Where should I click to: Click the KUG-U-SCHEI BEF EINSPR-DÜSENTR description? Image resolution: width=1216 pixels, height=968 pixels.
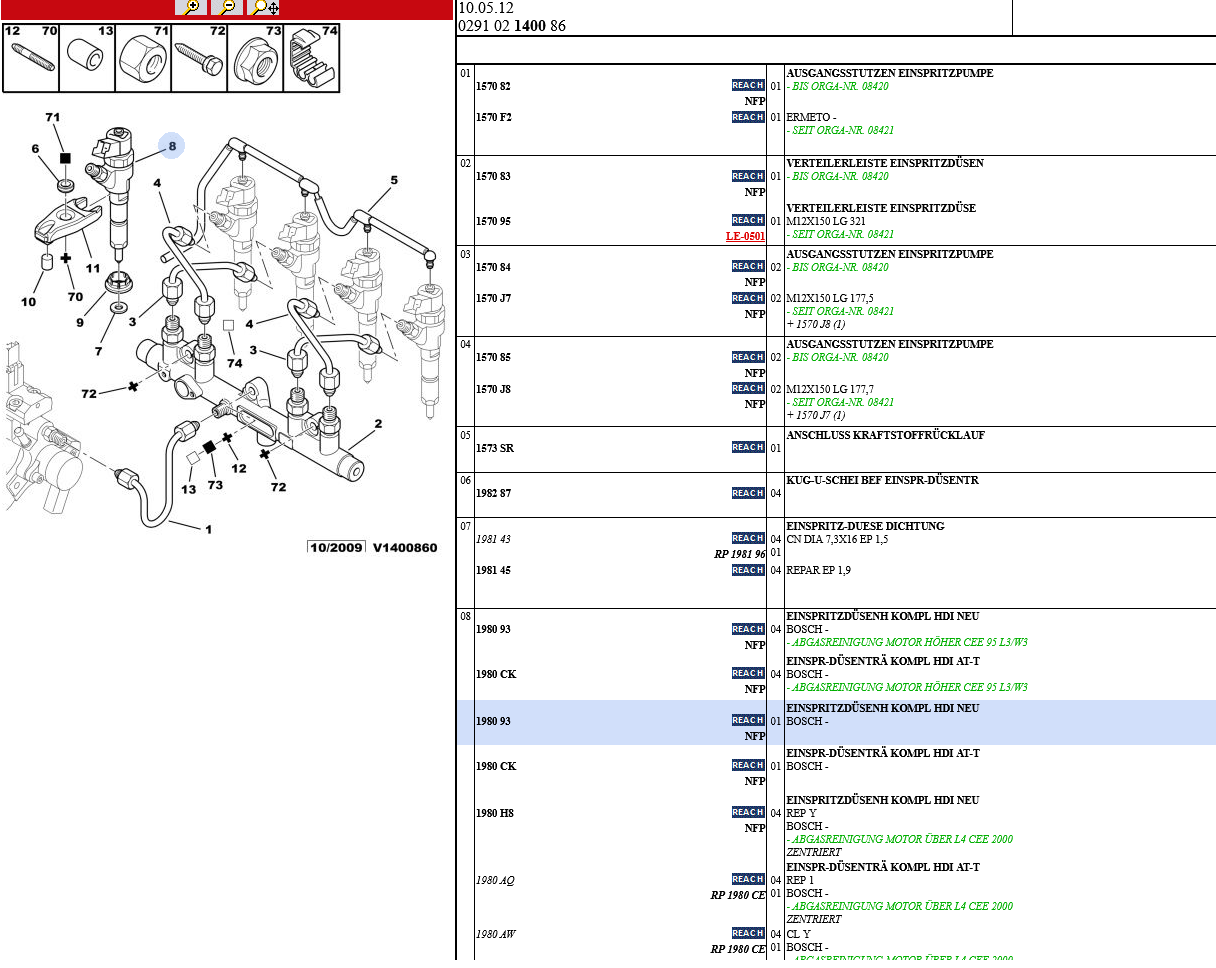(883, 480)
